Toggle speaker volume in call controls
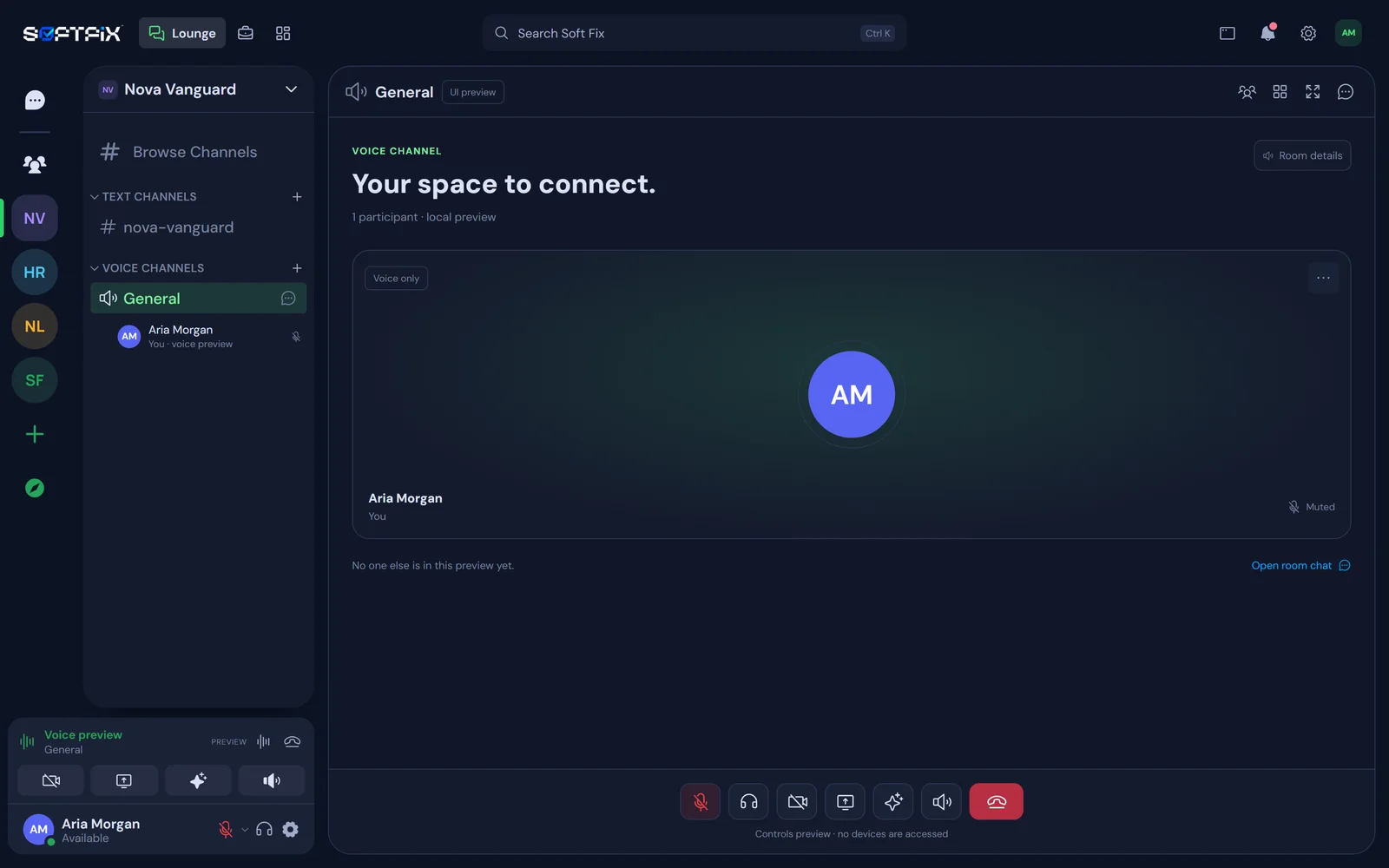Viewport: 1389px width, 868px height. [941, 802]
